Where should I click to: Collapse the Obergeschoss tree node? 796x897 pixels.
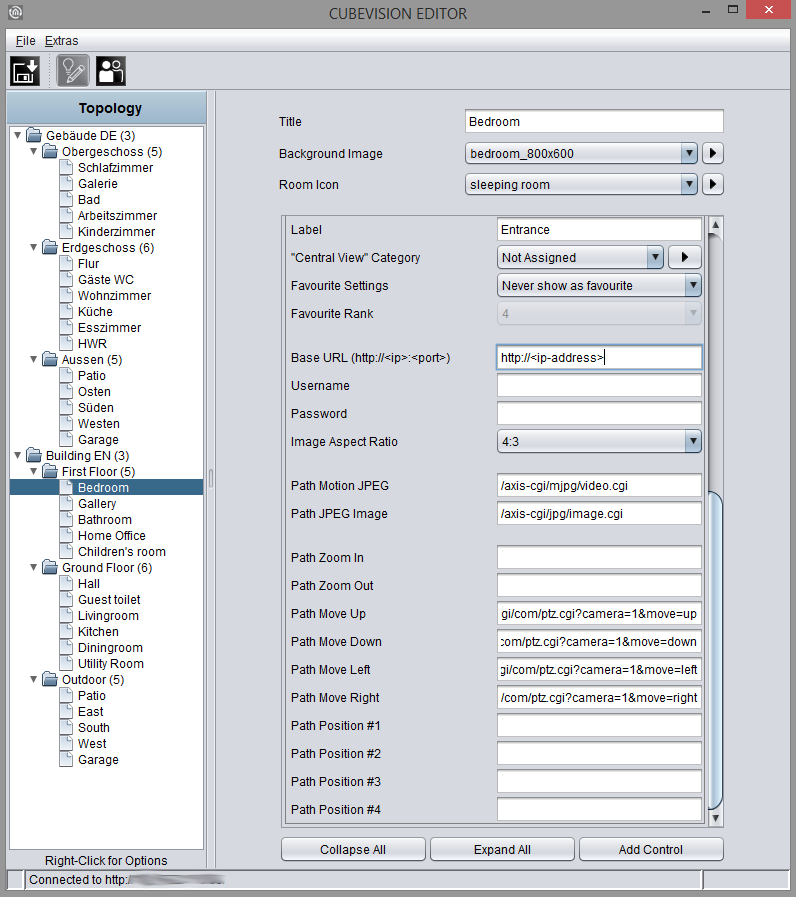pyautogui.click(x=34, y=152)
